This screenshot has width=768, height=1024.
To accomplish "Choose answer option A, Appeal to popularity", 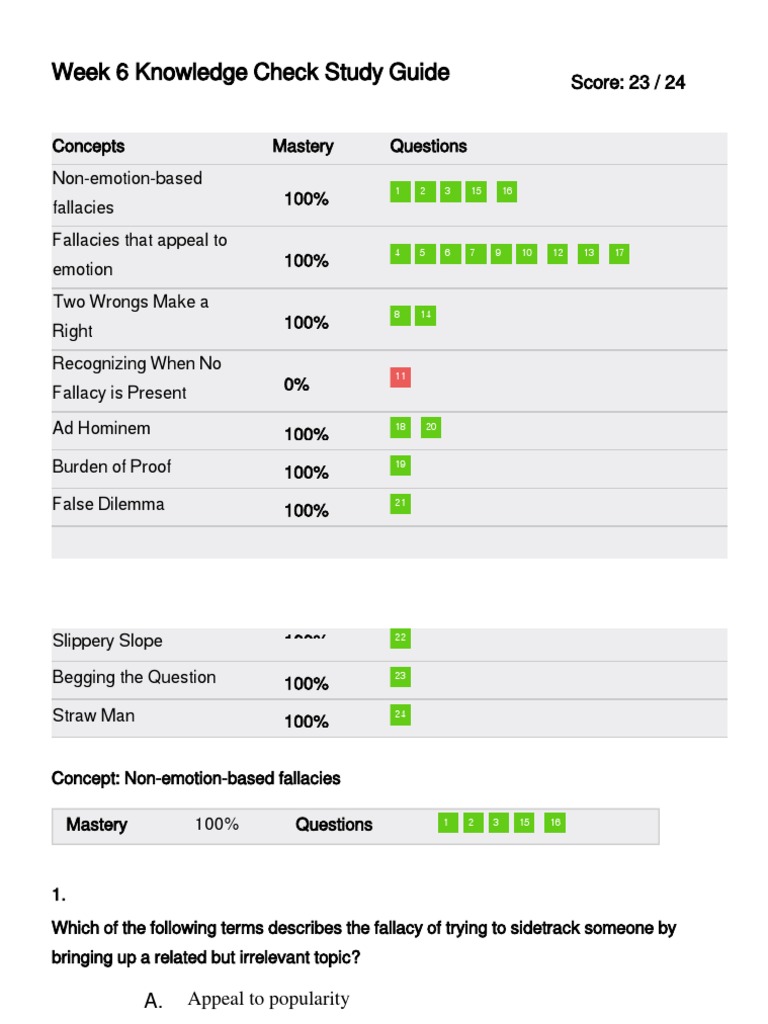I will [x=268, y=999].
